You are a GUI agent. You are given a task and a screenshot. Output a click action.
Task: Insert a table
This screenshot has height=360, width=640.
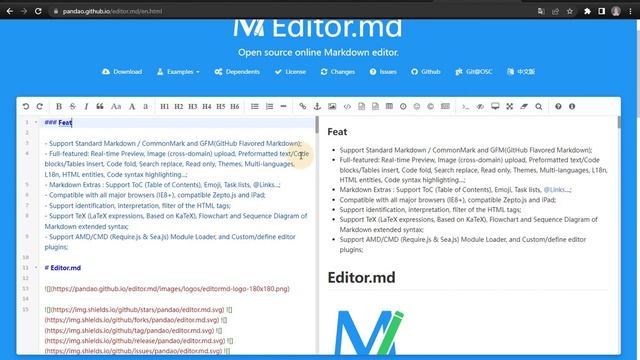(389, 107)
